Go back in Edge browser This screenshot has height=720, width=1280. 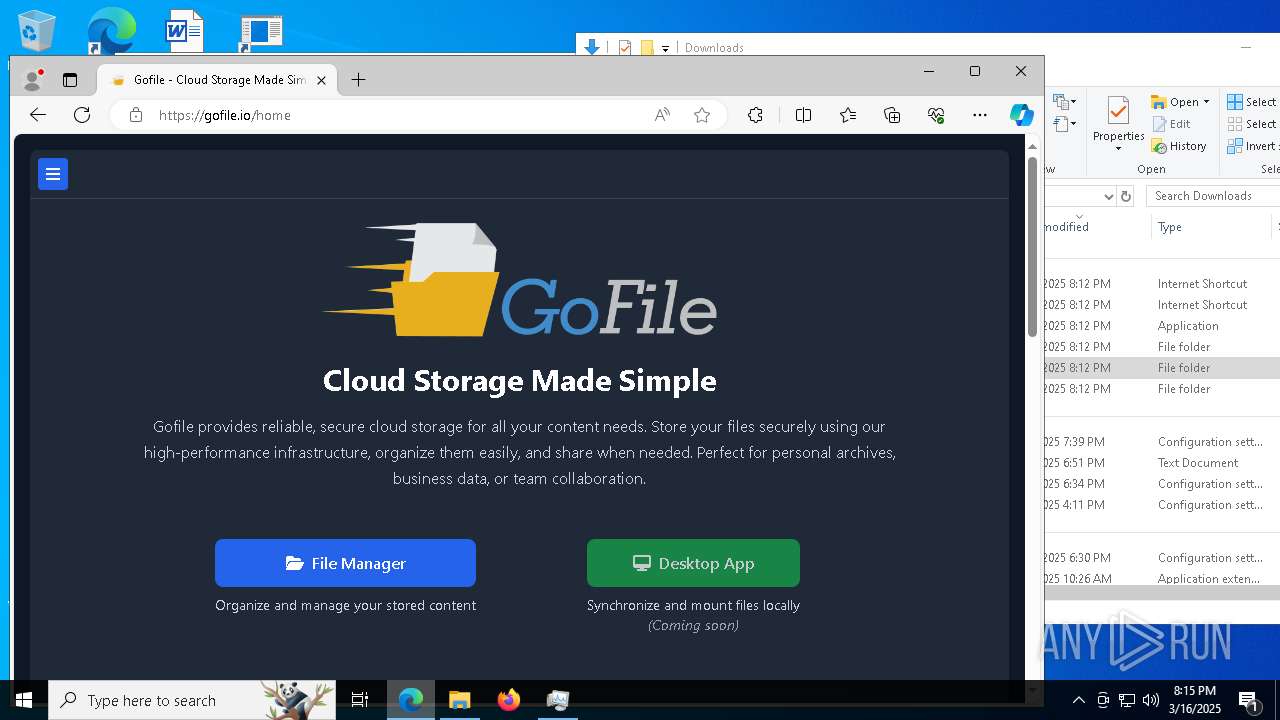(38, 115)
